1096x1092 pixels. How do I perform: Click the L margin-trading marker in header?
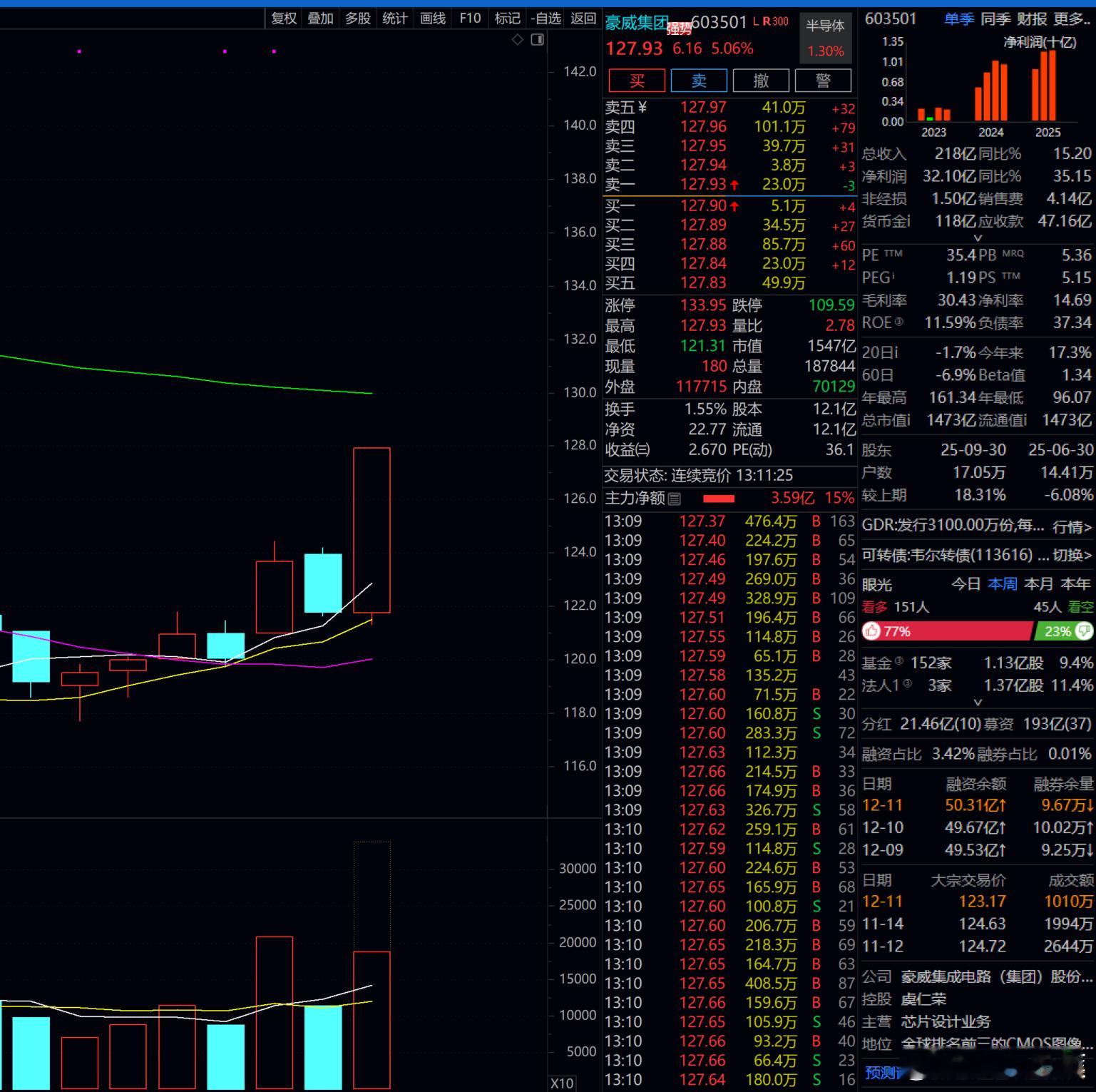point(756,21)
